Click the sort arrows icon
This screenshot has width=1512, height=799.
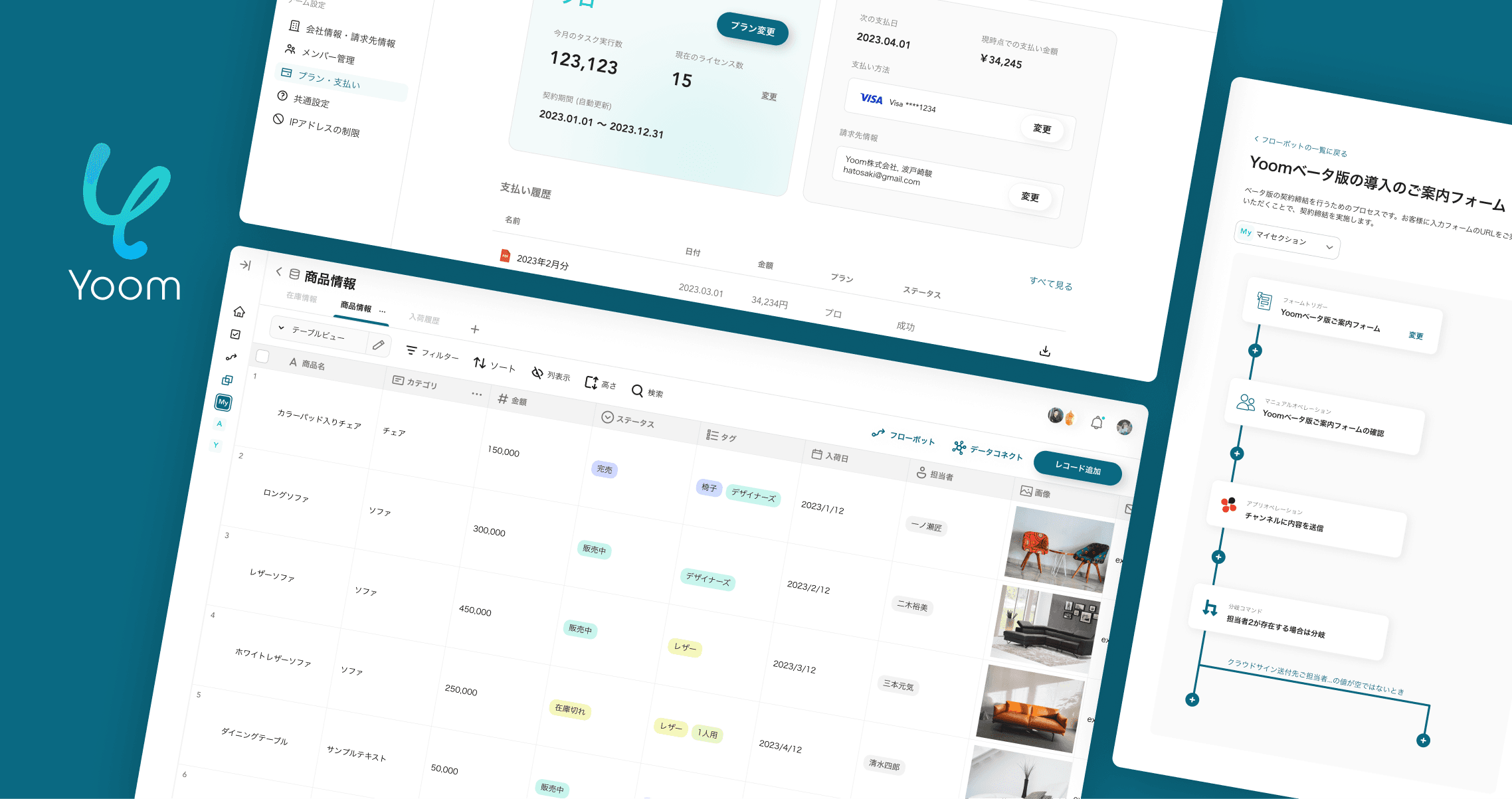coord(480,363)
